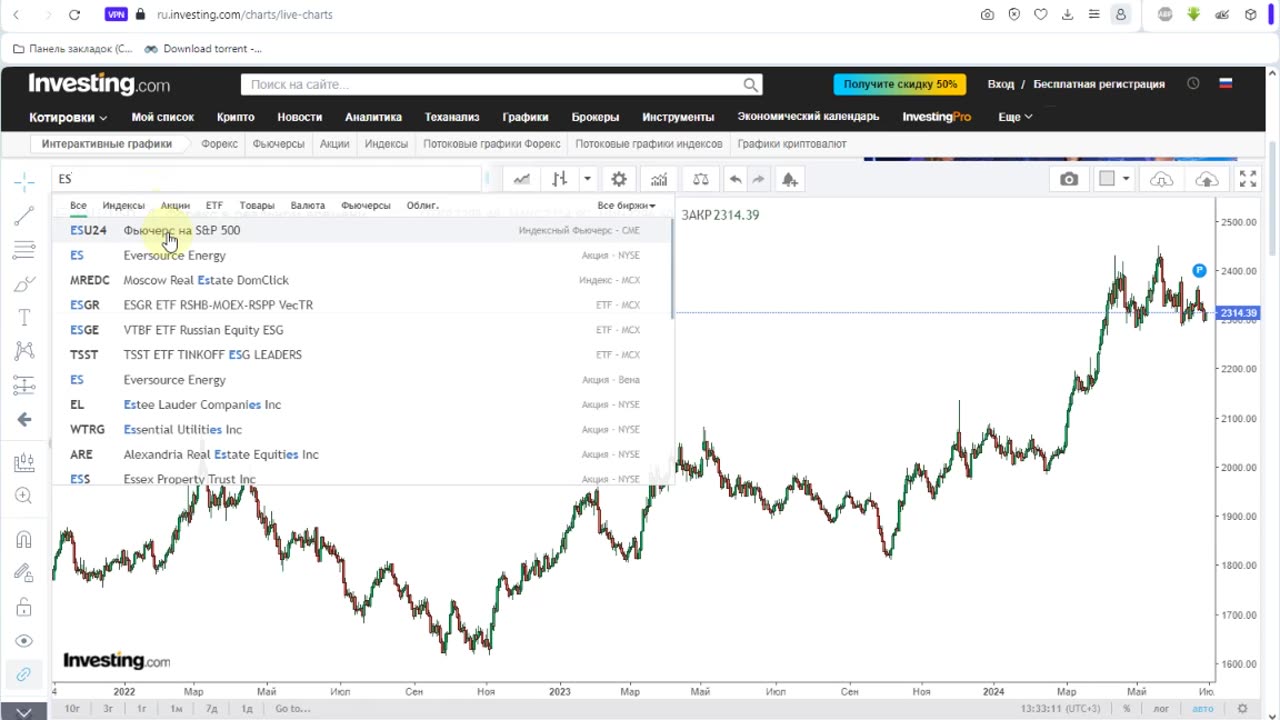
Task: Open the Новости menu
Action: [x=299, y=117]
